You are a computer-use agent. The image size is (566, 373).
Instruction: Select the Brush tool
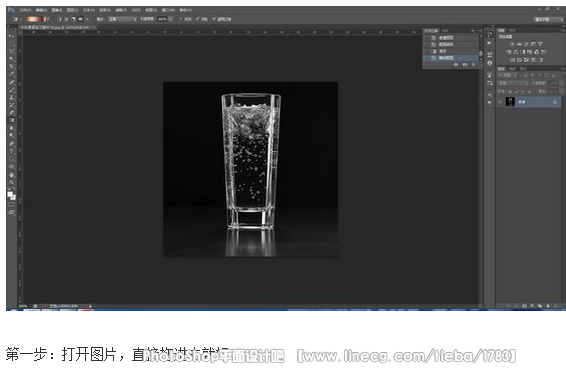click(11, 90)
